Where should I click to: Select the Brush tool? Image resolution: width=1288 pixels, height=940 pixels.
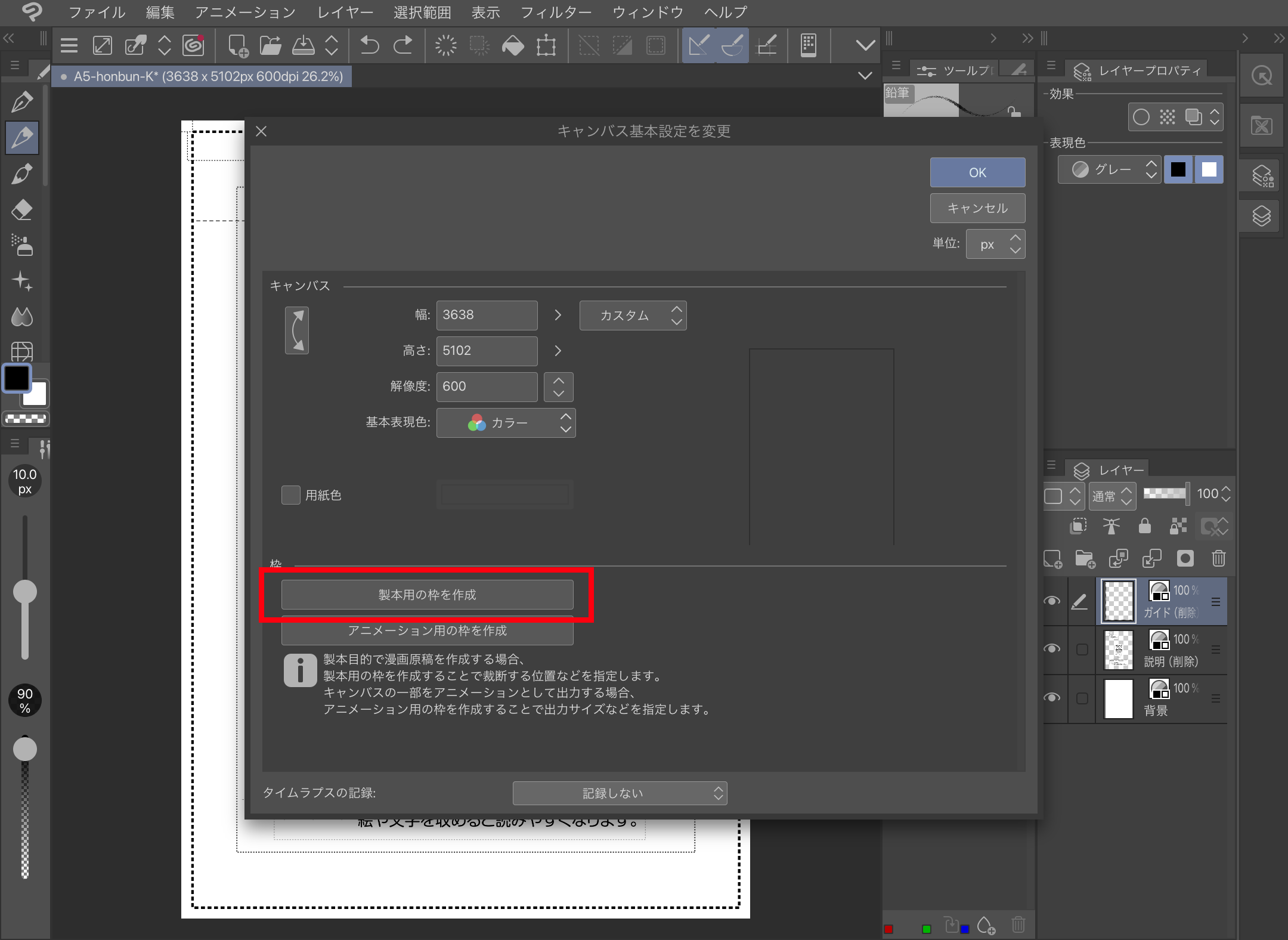22,174
